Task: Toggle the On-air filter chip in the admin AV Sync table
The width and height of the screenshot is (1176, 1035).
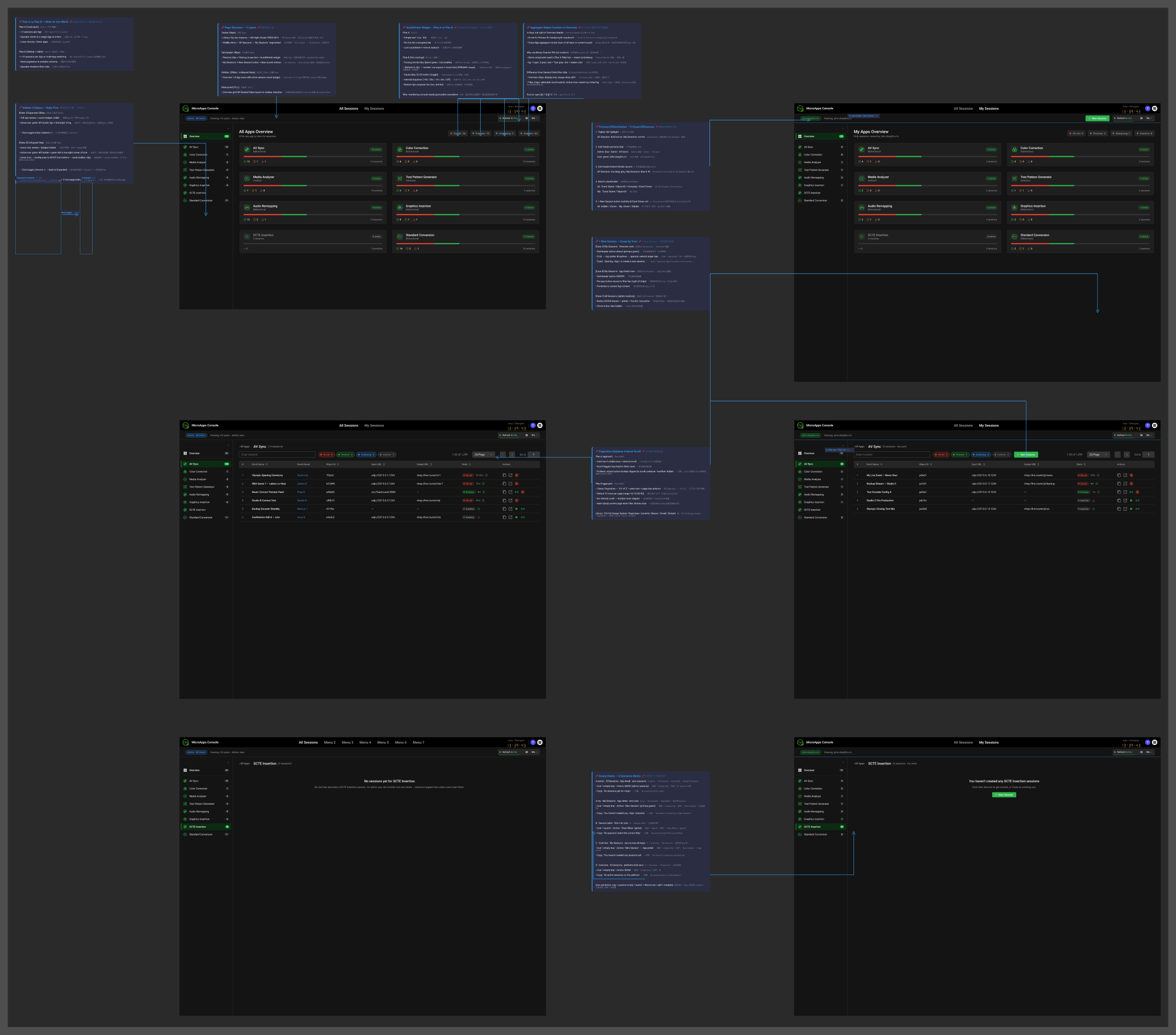Action: click(326, 454)
